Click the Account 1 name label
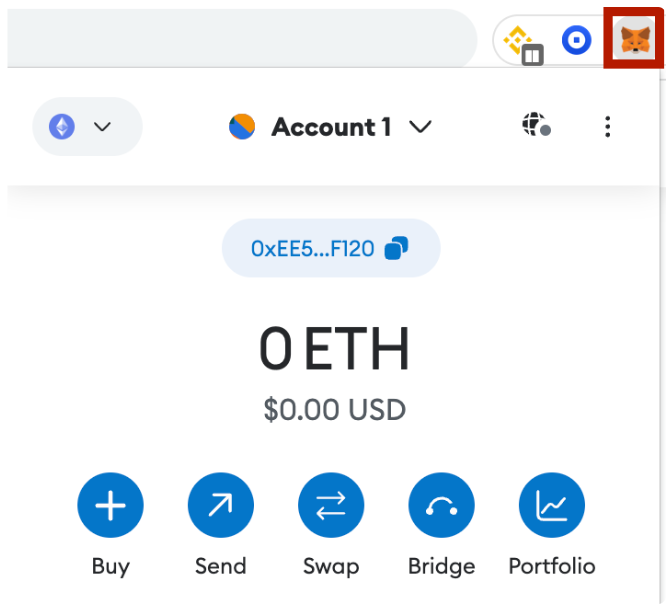This screenshot has height=607, width=669. pos(331,127)
